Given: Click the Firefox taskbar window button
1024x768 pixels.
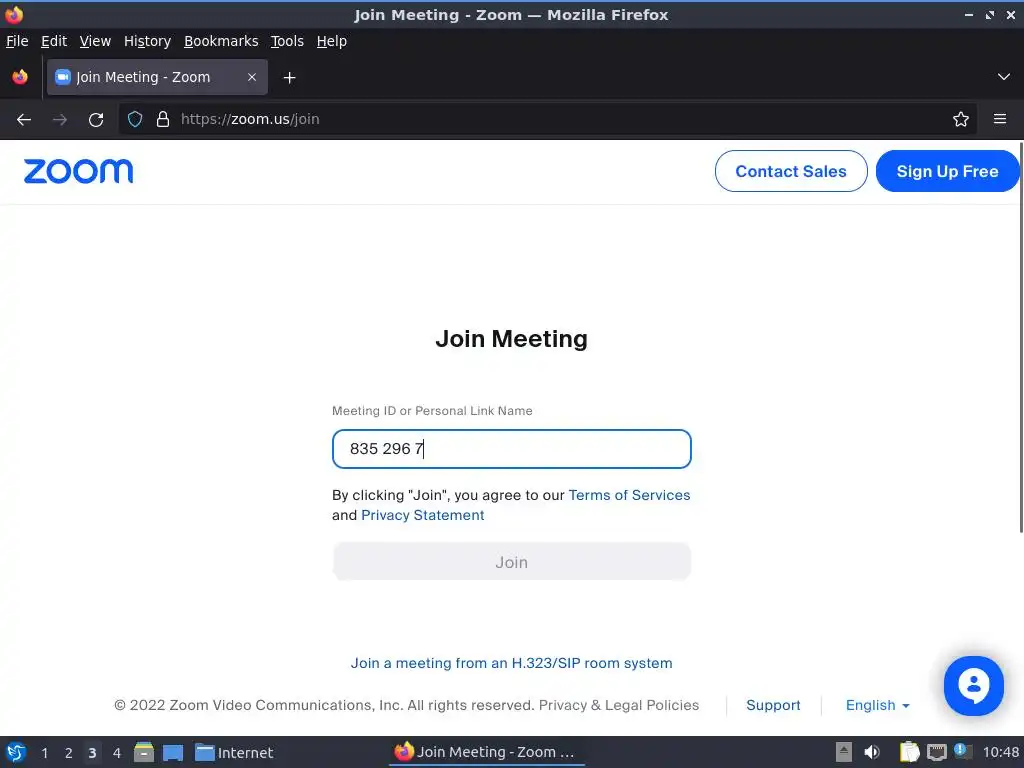Looking at the screenshot, I should [487, 752].
